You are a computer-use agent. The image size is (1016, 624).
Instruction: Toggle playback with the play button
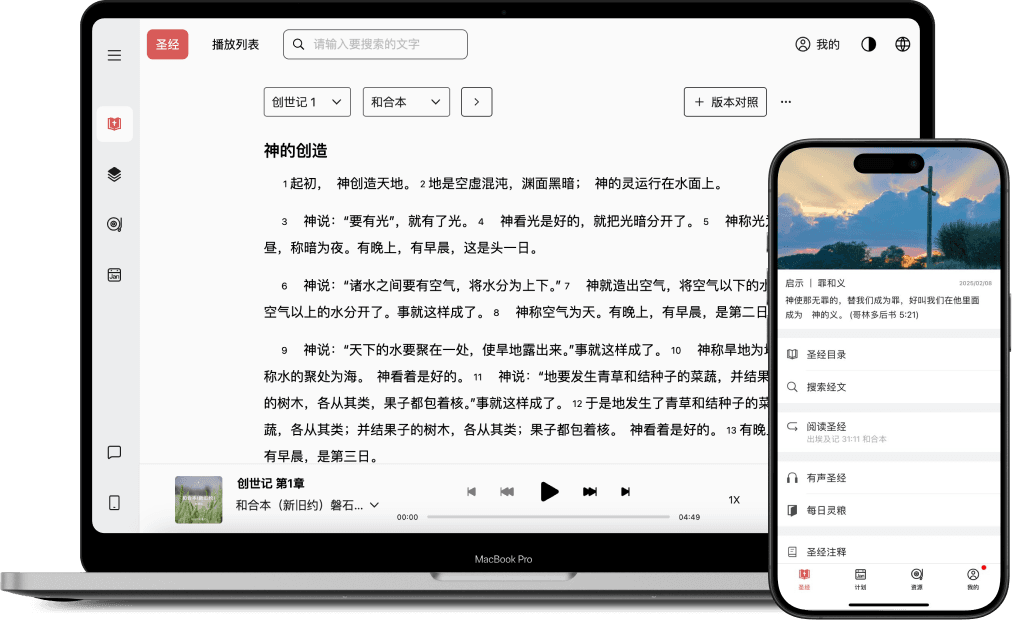550,491
